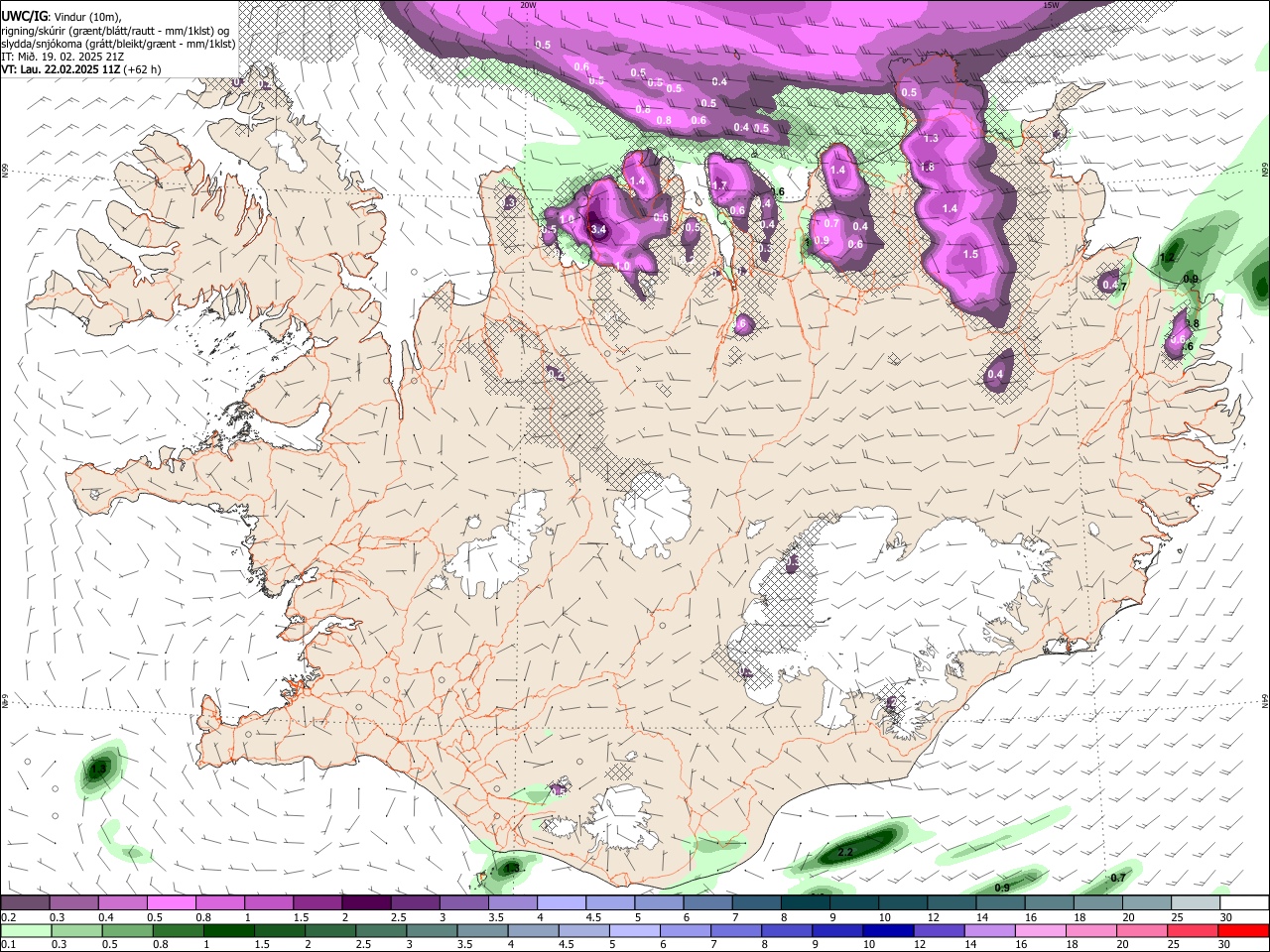
Task: Click the palest green 0.1 swatch in the green row
Action: point(26,930)
